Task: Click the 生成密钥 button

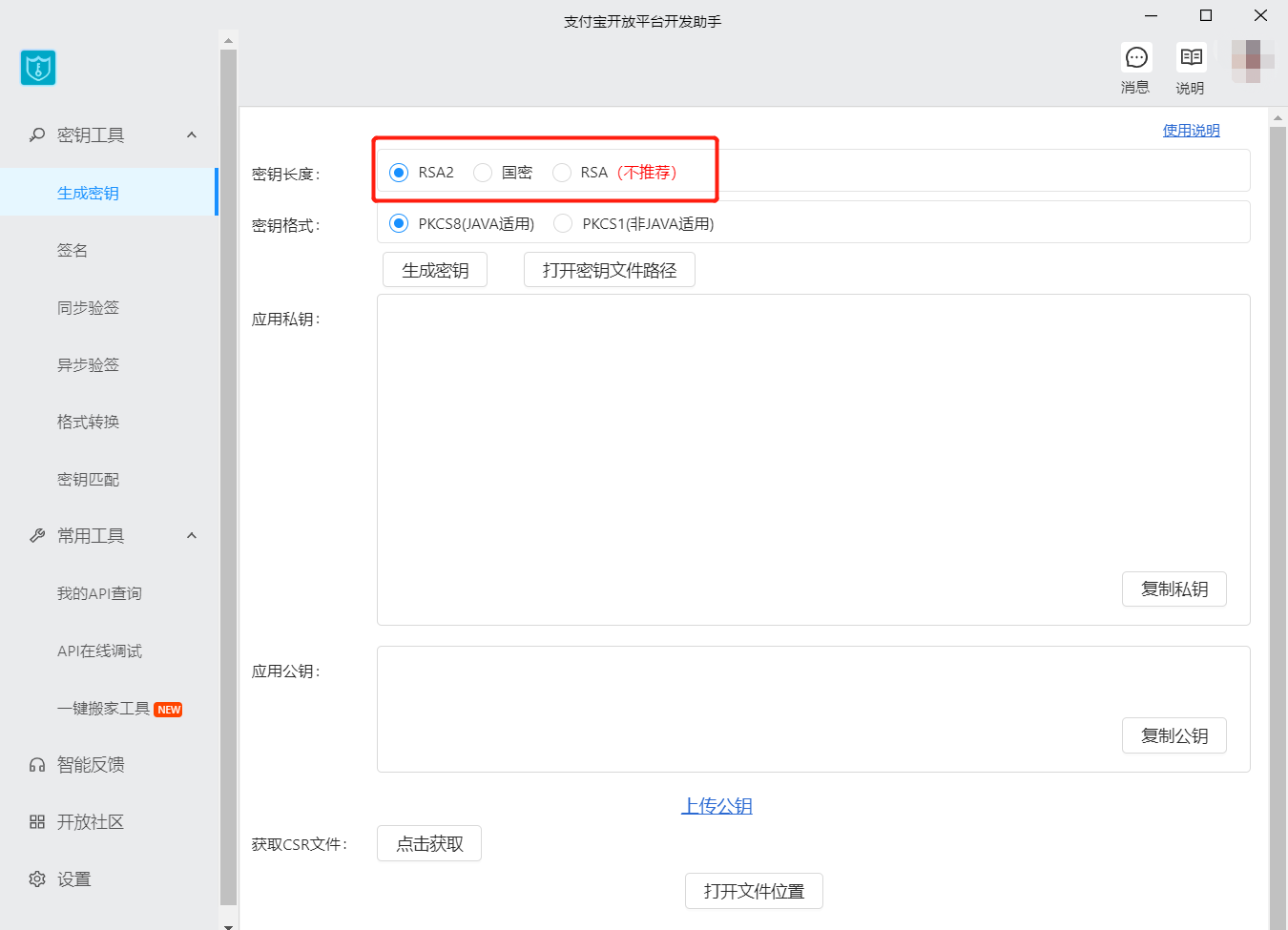Action: 435,270
